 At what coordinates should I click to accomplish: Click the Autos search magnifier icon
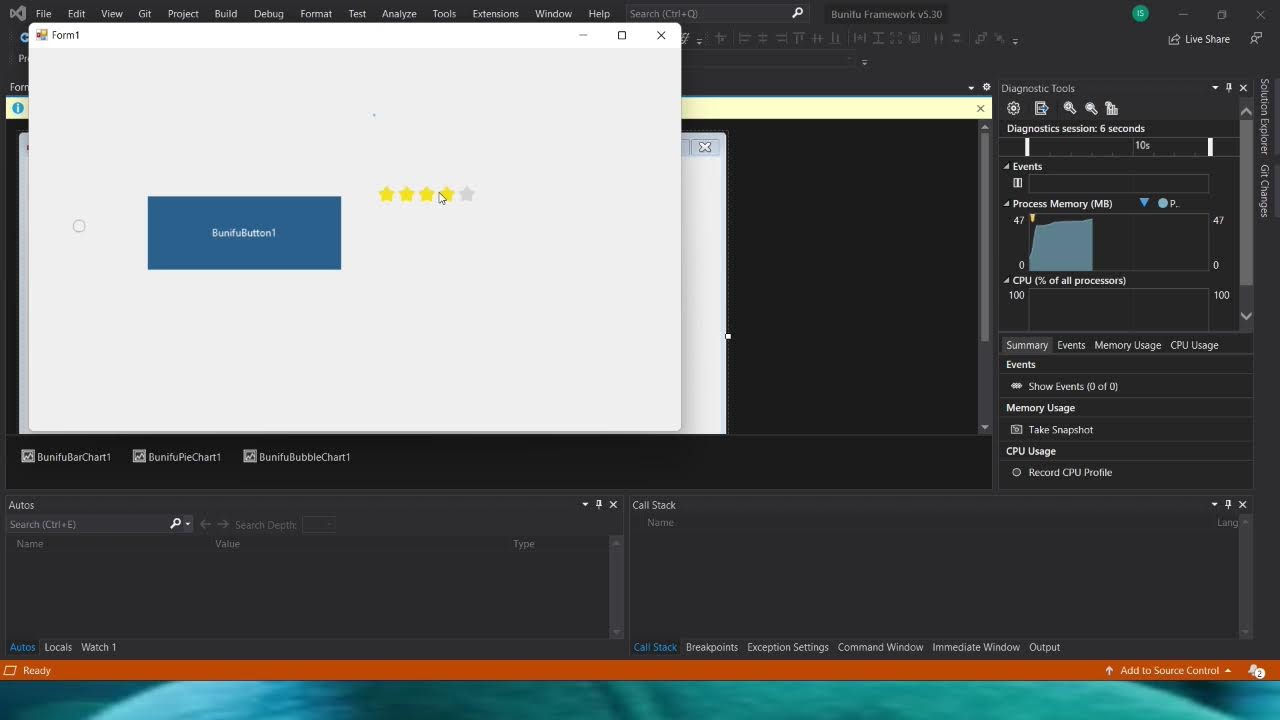176,524
